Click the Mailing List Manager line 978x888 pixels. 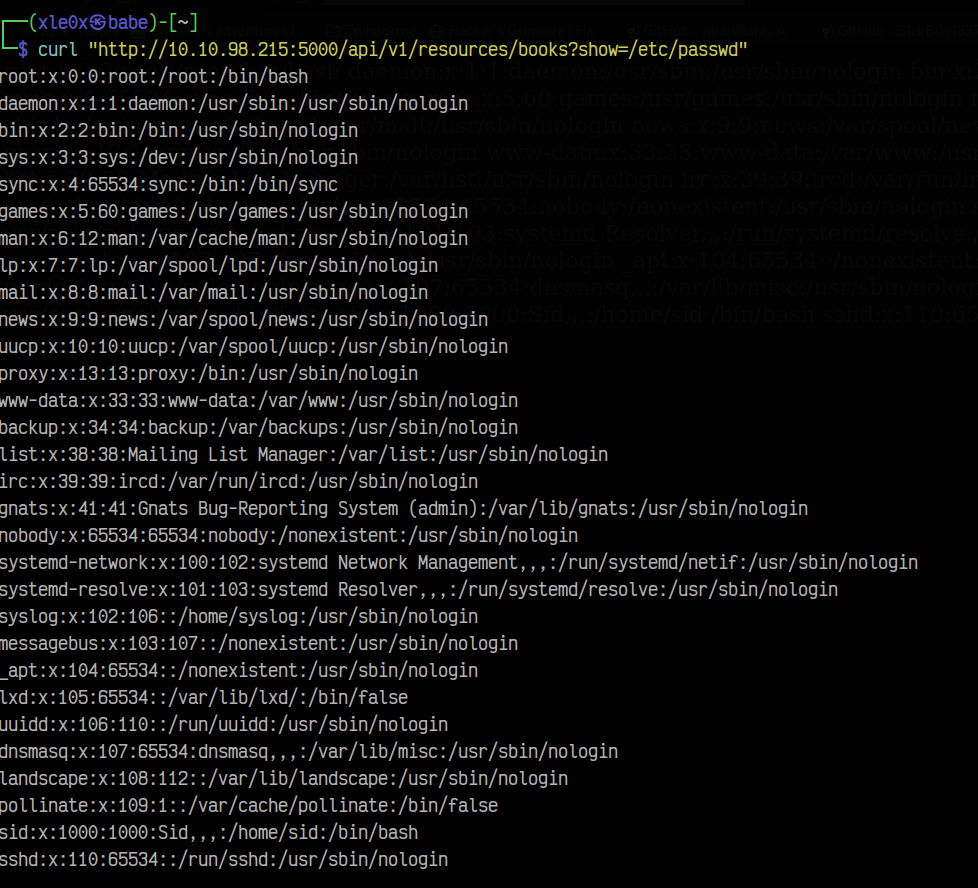304,454
